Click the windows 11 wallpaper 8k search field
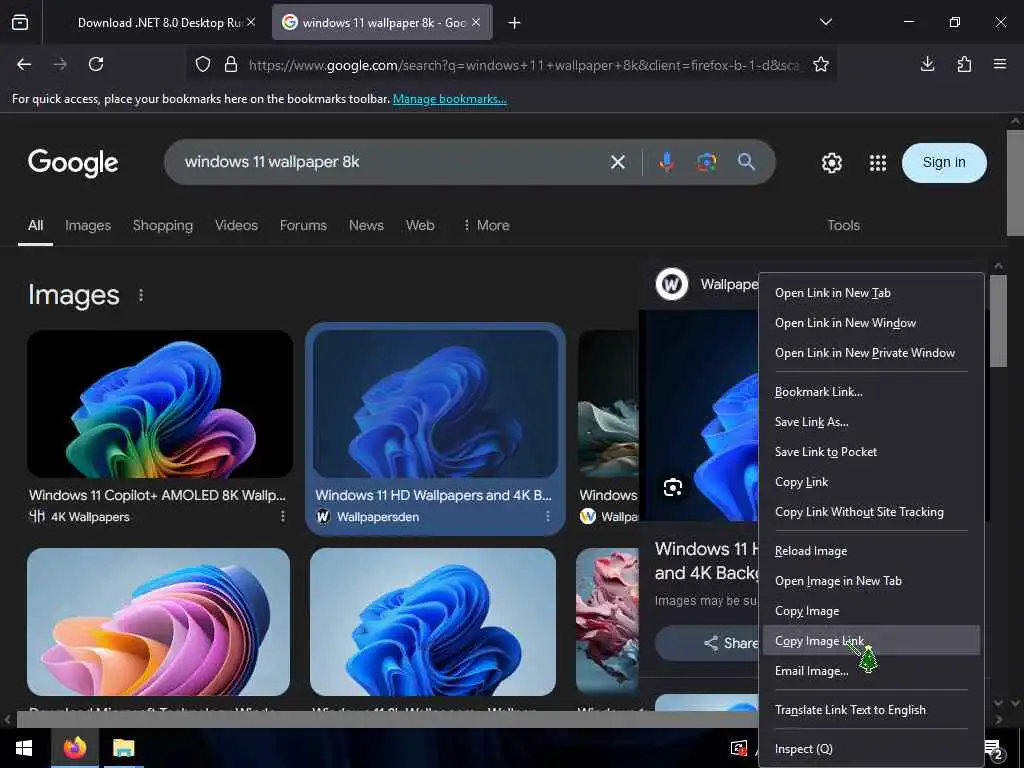 [392, 162]
